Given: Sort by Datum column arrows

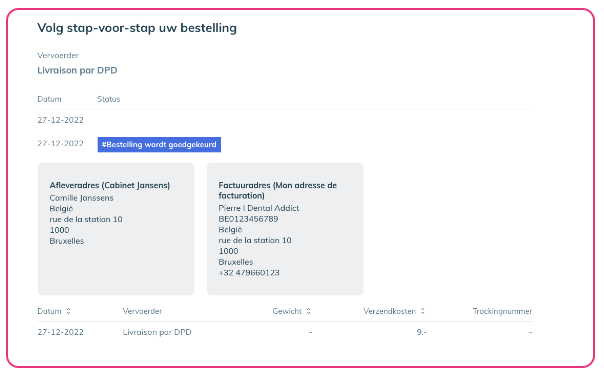Looking at the screenshot, I should click(68, 311).
